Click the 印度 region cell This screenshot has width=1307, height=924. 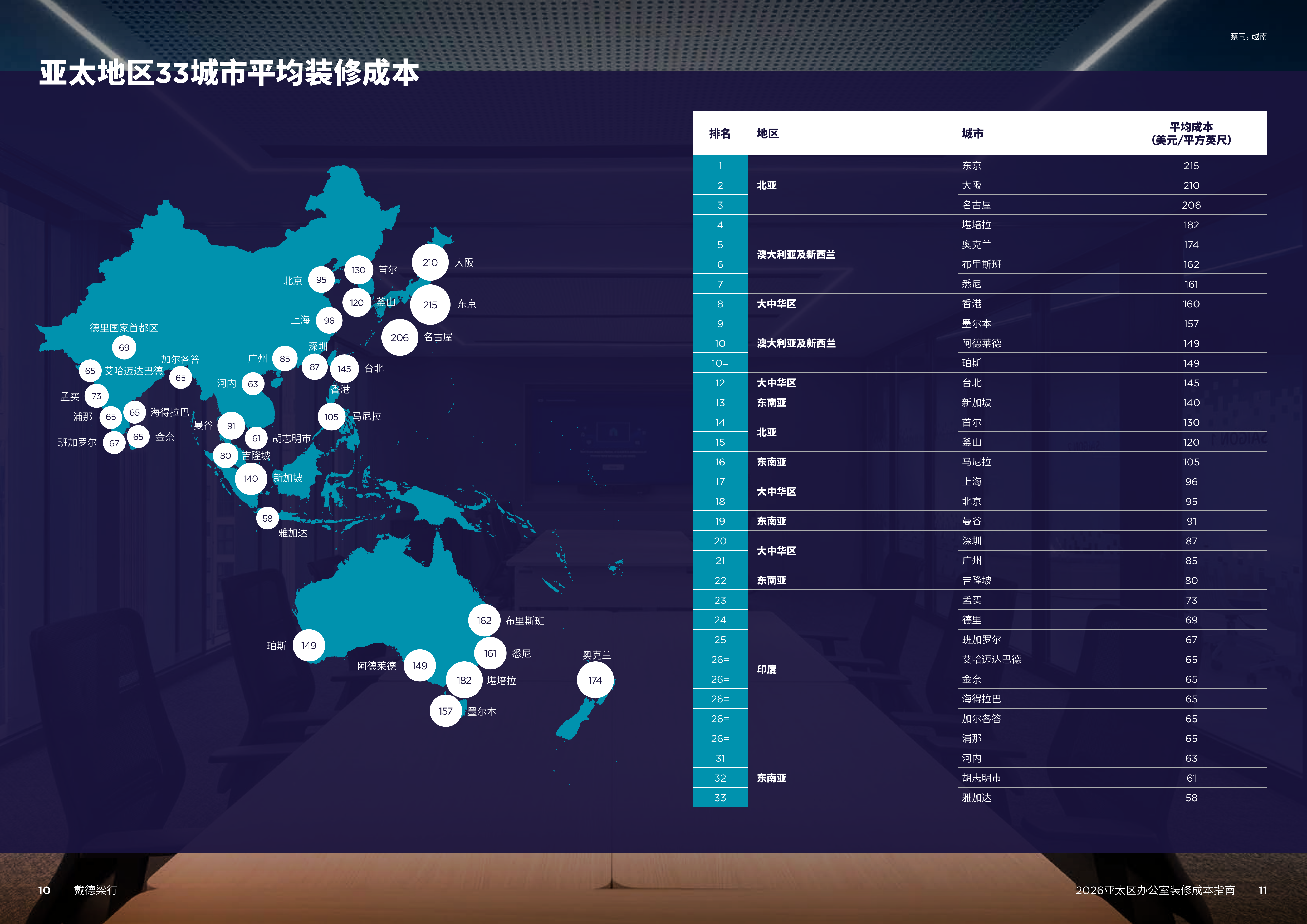tap(767, 670)
